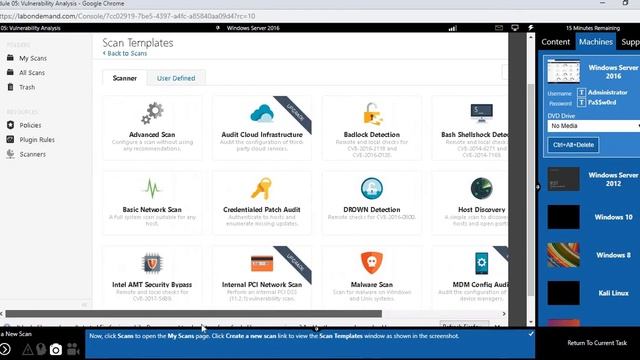Select the Internal PCI Network Scan card icon
Viewport: 640px width, 360px height.
262,263
